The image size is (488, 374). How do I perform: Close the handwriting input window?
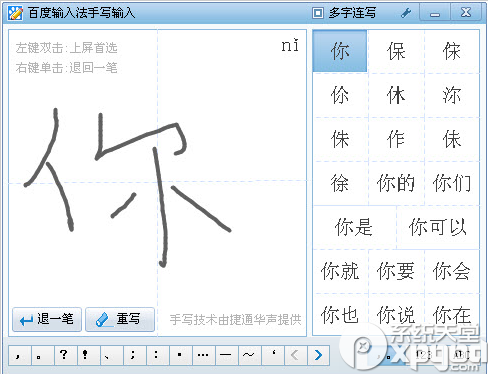[466, 13]
